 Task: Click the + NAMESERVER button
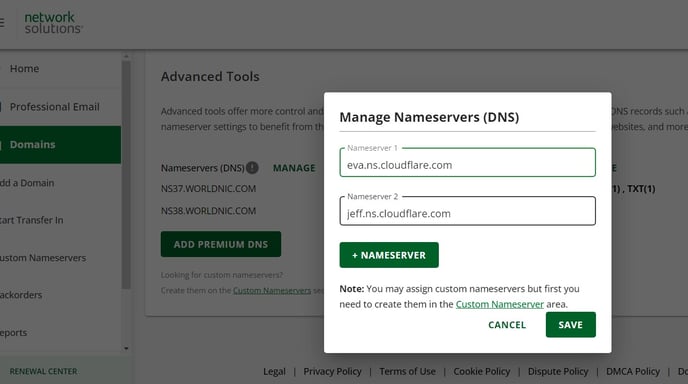point(389,255)
